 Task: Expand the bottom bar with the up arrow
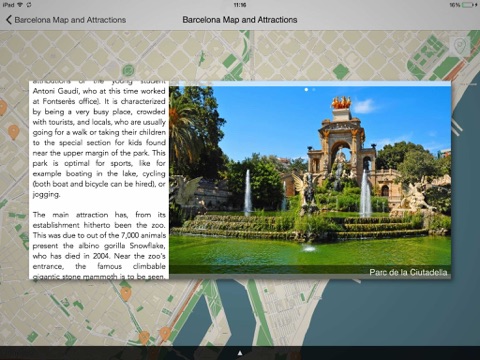click(x=240, y=353)
